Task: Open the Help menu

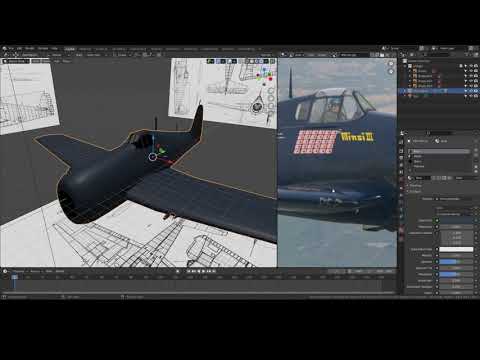Action: (54, 48)
